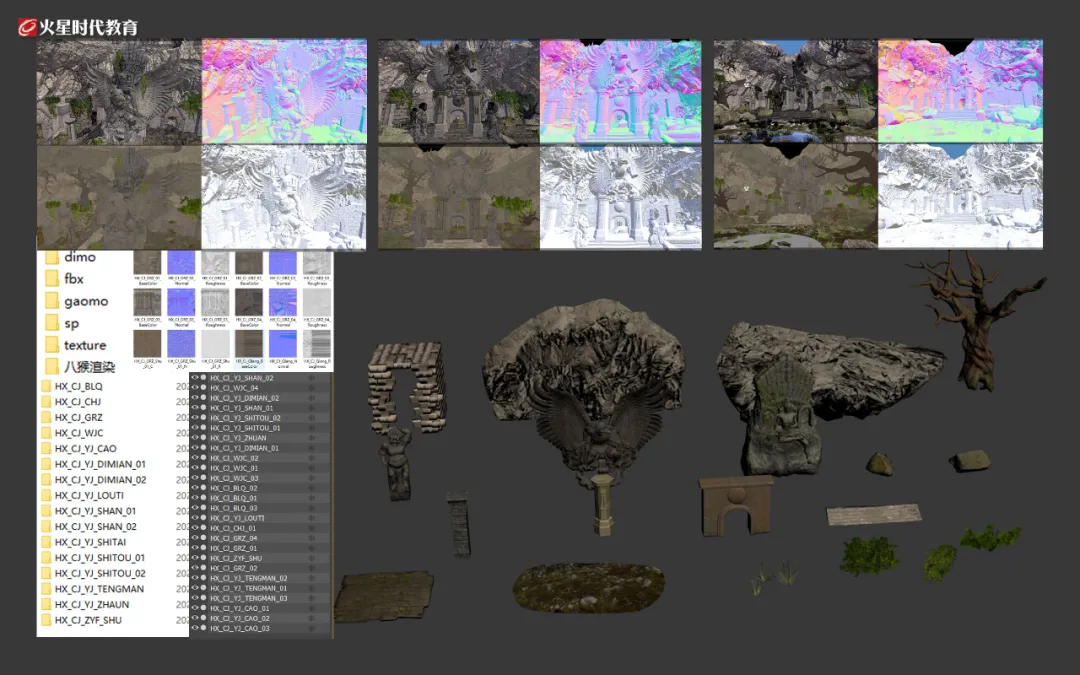Open the gaomo folder icon
Viewport: 1080px width, 675px height.
[x=51, y=301]
